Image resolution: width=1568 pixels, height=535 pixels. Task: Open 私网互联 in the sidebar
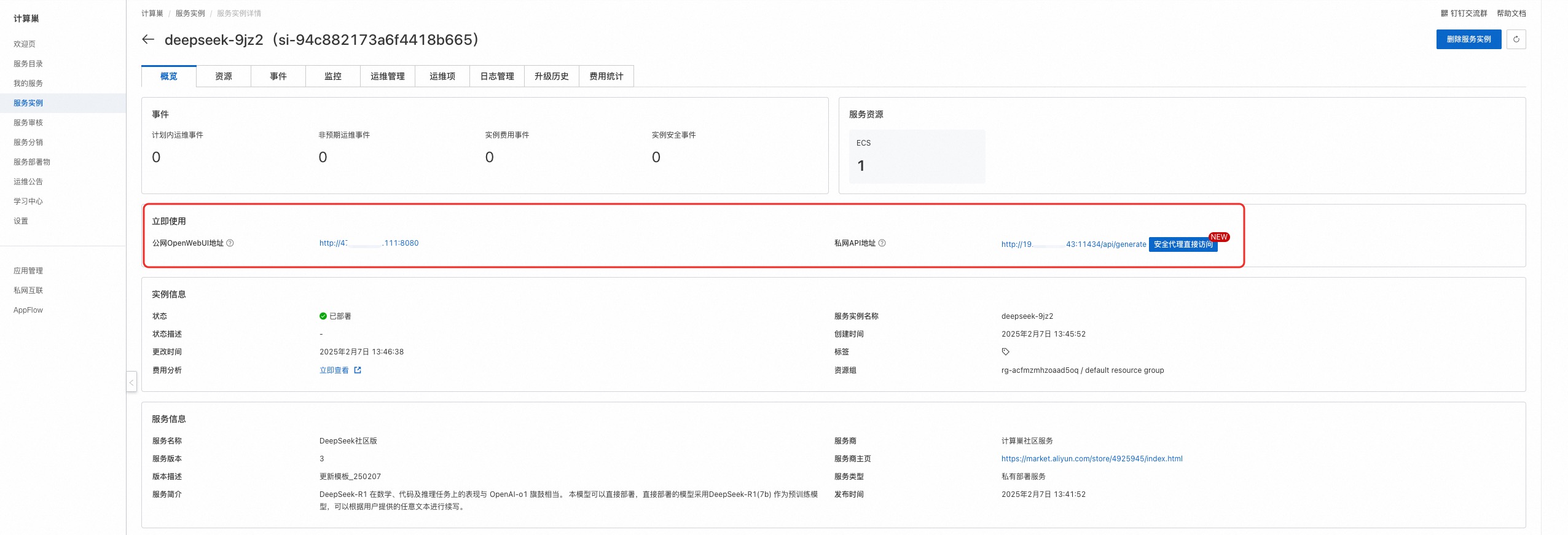click(28, 291)
